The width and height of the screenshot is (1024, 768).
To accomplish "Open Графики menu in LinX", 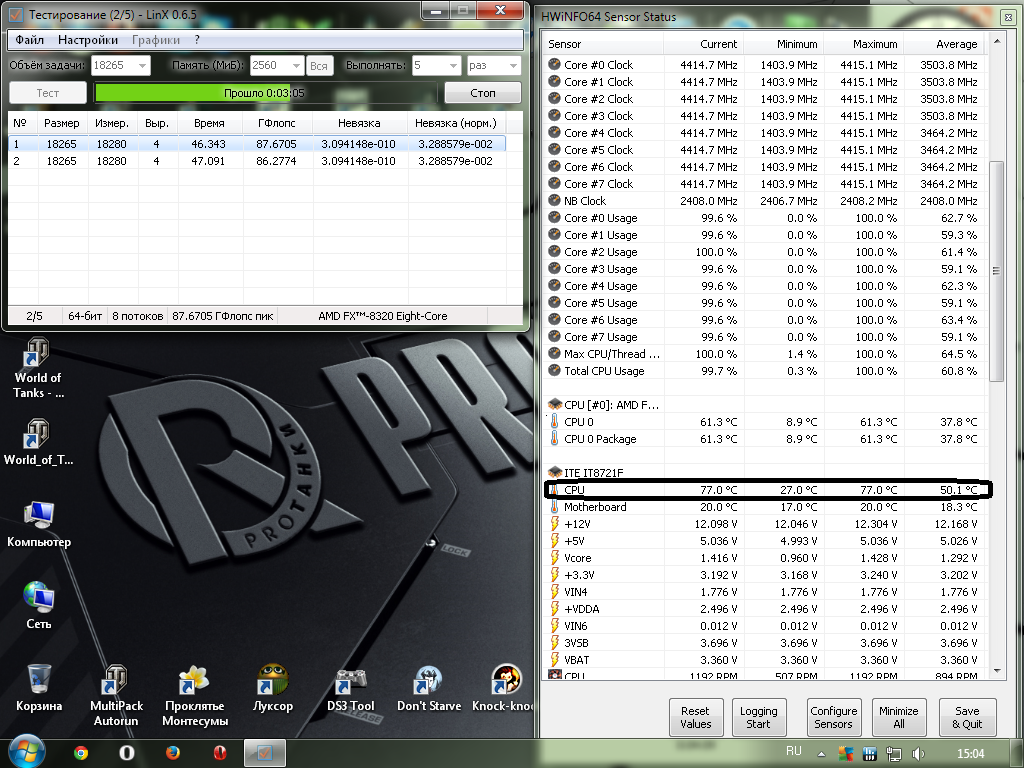I will (155, 40).
